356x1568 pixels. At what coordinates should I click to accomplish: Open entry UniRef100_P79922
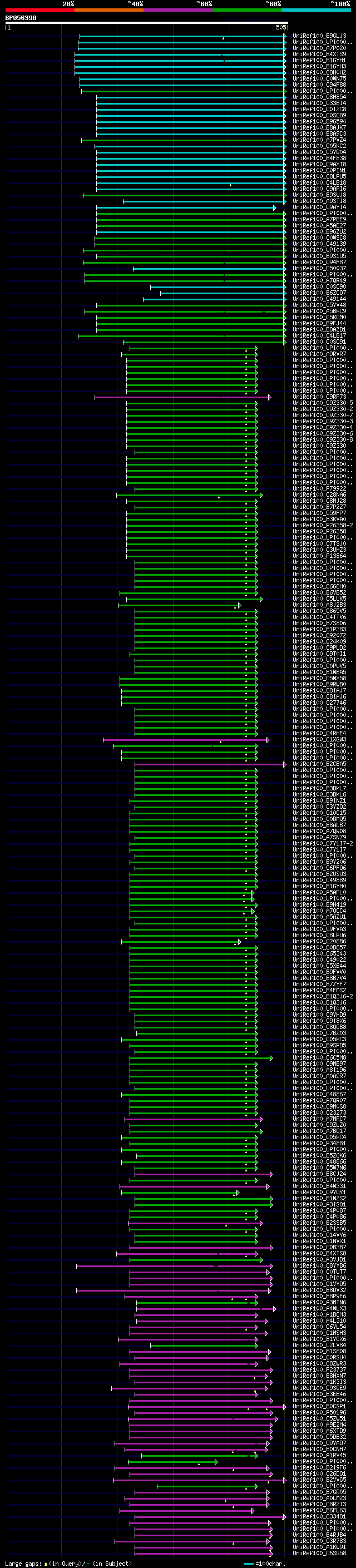pos(319,488)
